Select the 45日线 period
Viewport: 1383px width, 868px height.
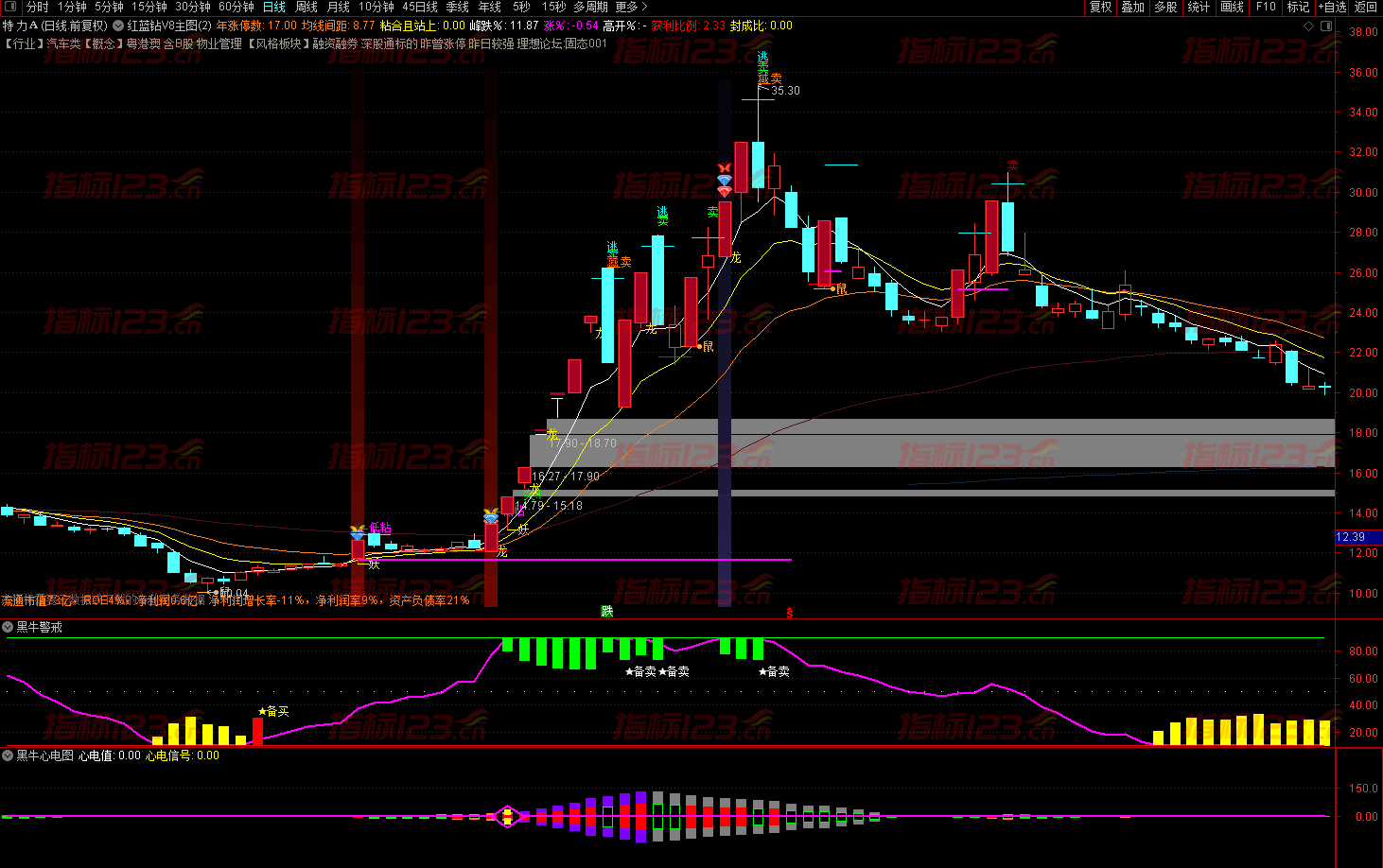(x=420, y=7)
